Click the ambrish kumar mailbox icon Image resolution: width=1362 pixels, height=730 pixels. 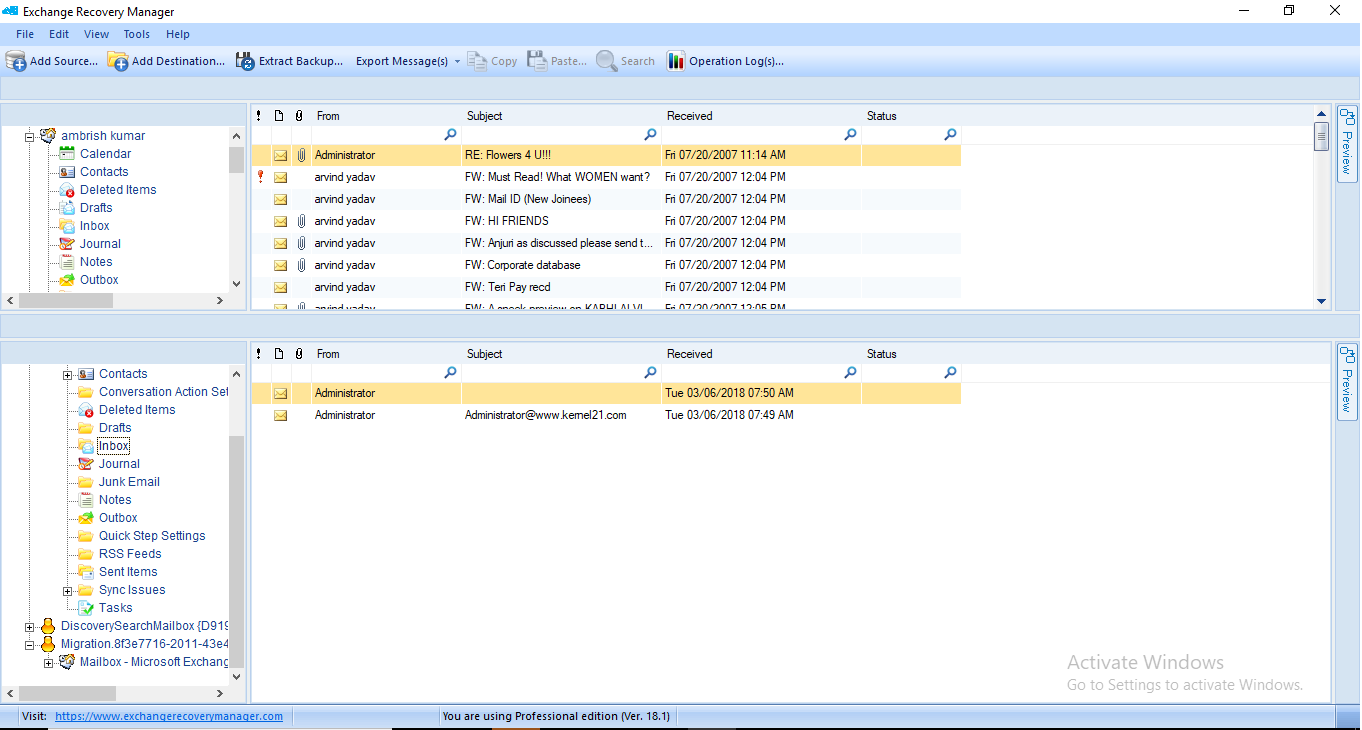pos(47,136)
